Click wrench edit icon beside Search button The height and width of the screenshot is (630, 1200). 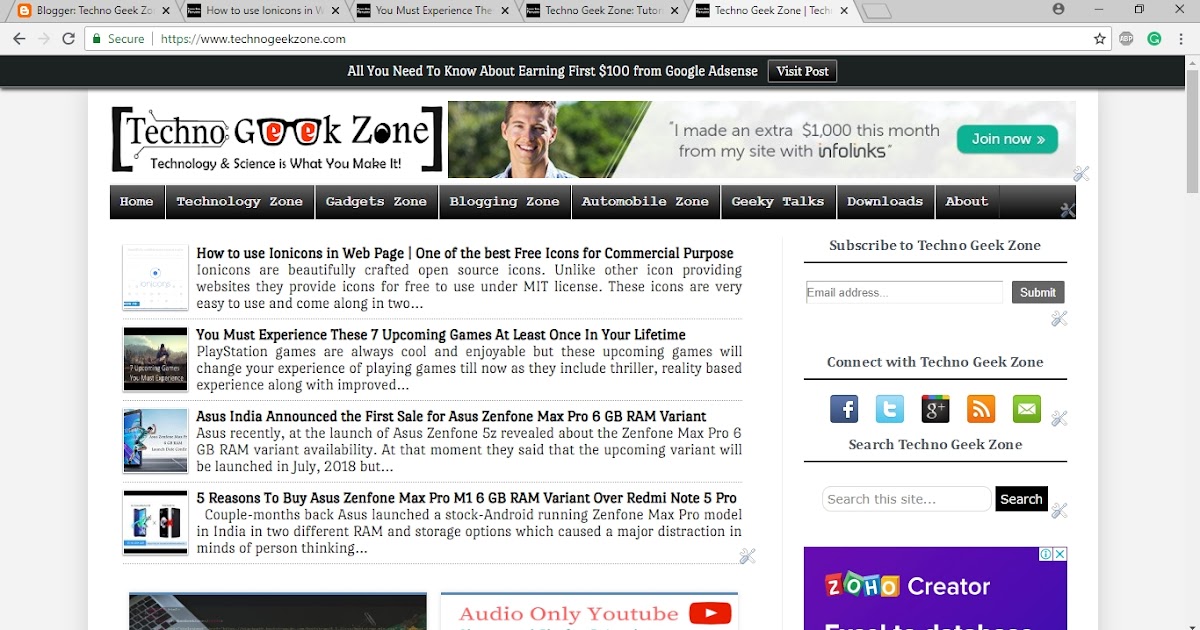1059,510
